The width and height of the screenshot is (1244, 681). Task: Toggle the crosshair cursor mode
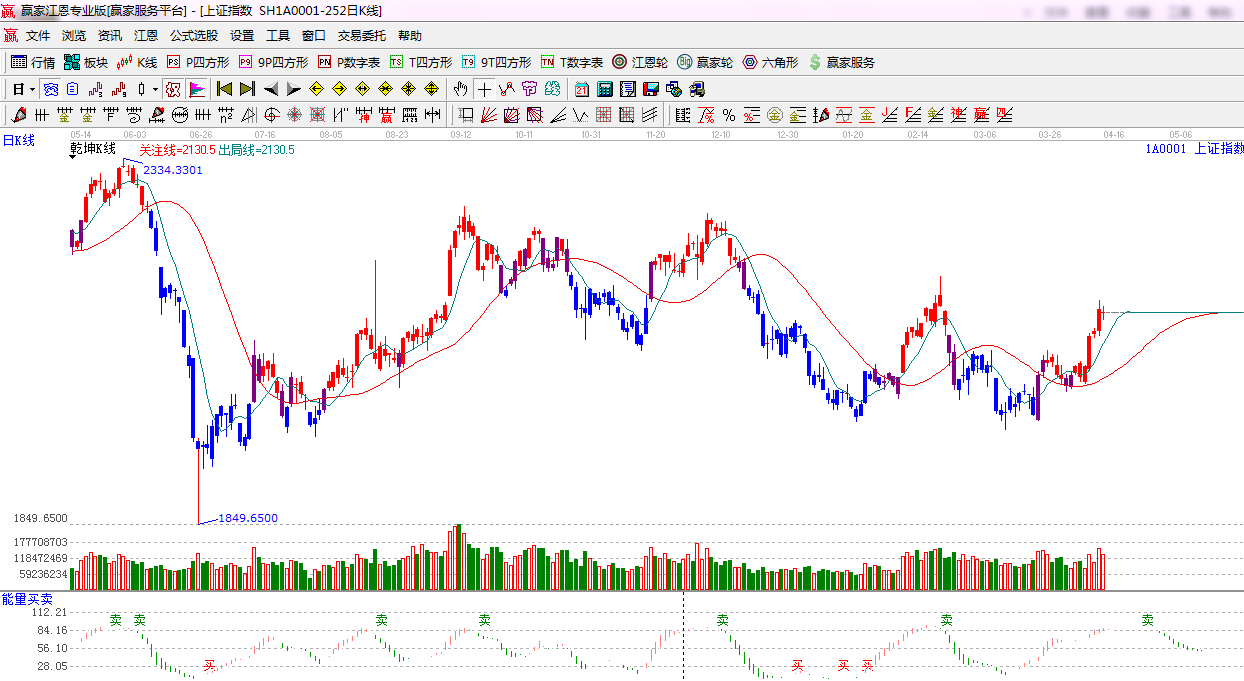[484, 89]
